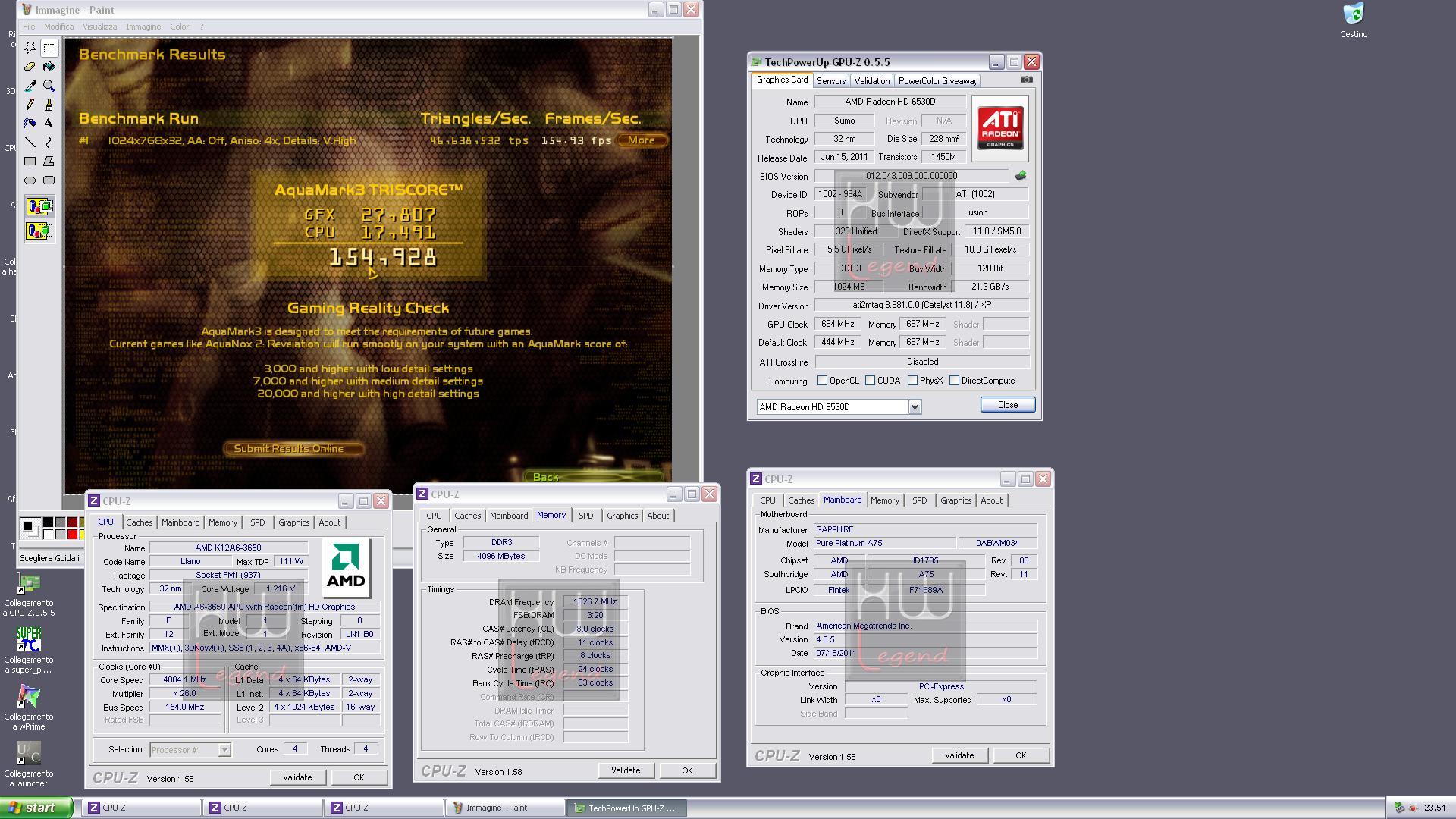Open the Cestino recycle bin desktop icon

tap(1354, 20)
